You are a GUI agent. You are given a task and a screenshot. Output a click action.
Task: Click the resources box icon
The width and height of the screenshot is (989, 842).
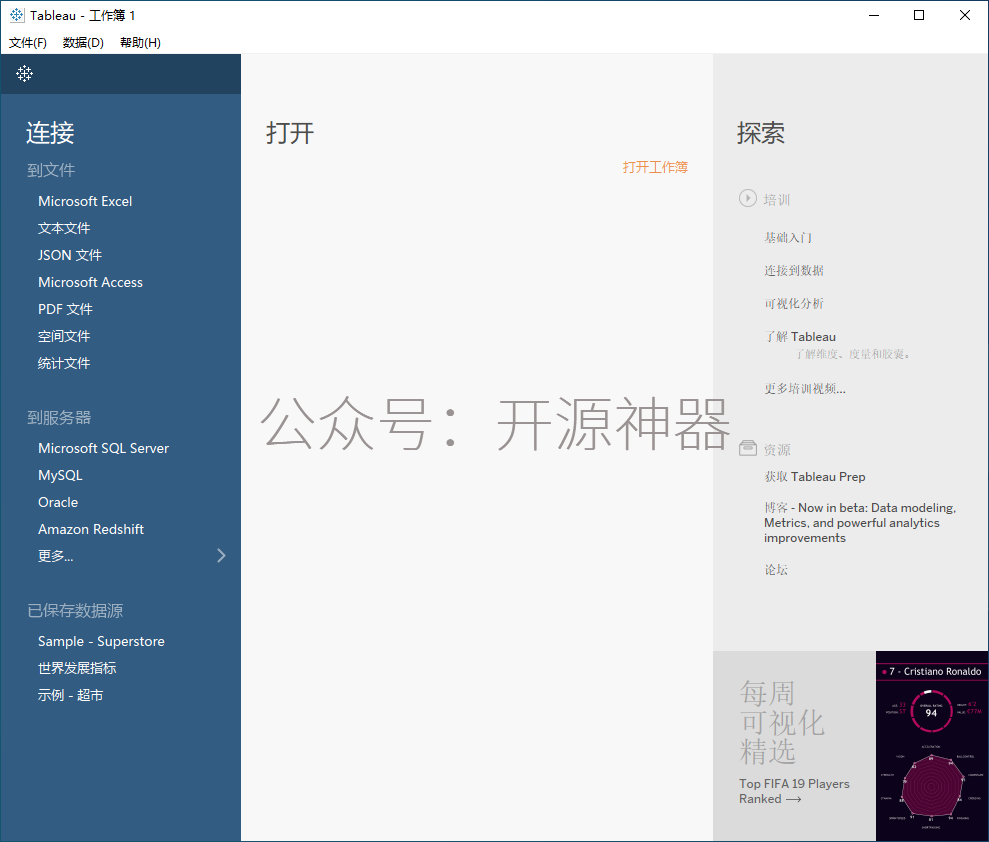click(x=747, y=448)
